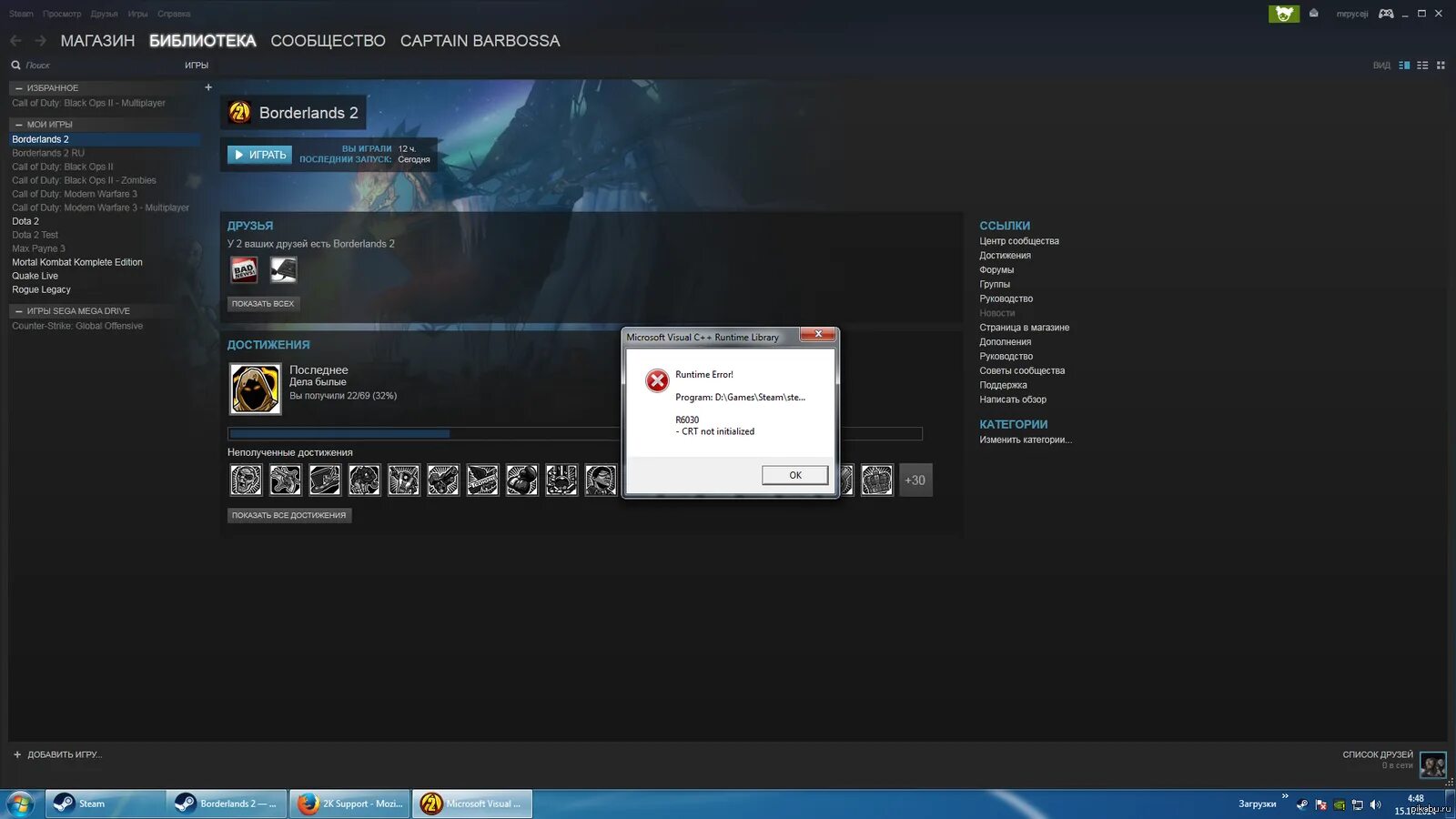Open the Друзья menu
1456x819 pixels.
[105, 14]
